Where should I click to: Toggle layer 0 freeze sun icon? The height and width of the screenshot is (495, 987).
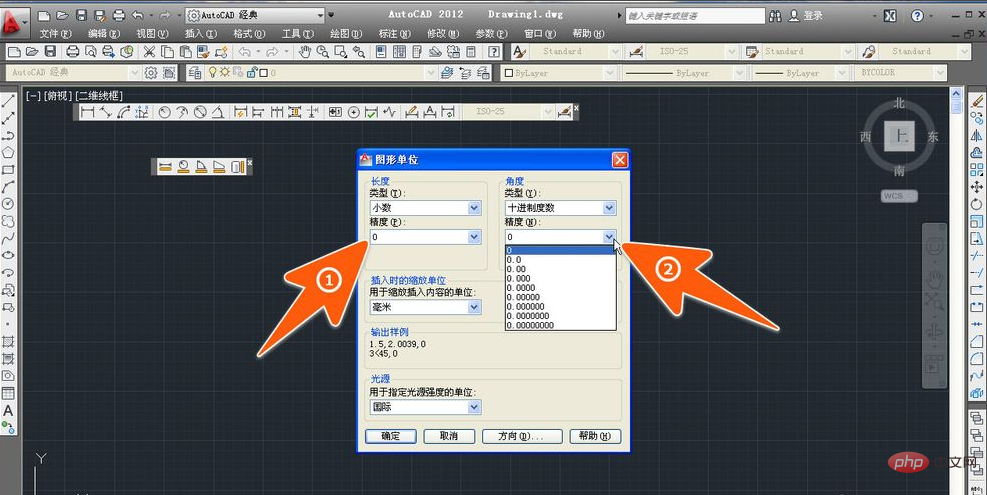pos(224,73)
